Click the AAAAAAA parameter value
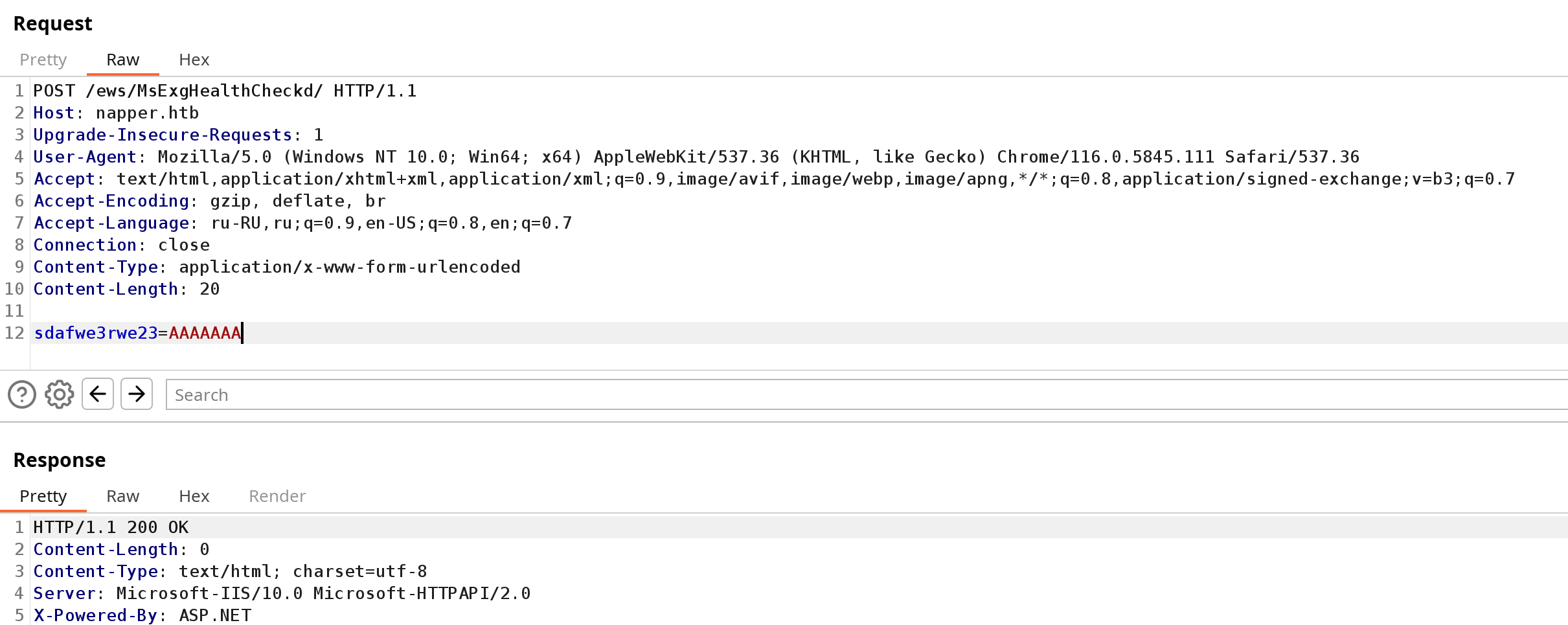1568x625 pixels. click(x=205, y=333)
